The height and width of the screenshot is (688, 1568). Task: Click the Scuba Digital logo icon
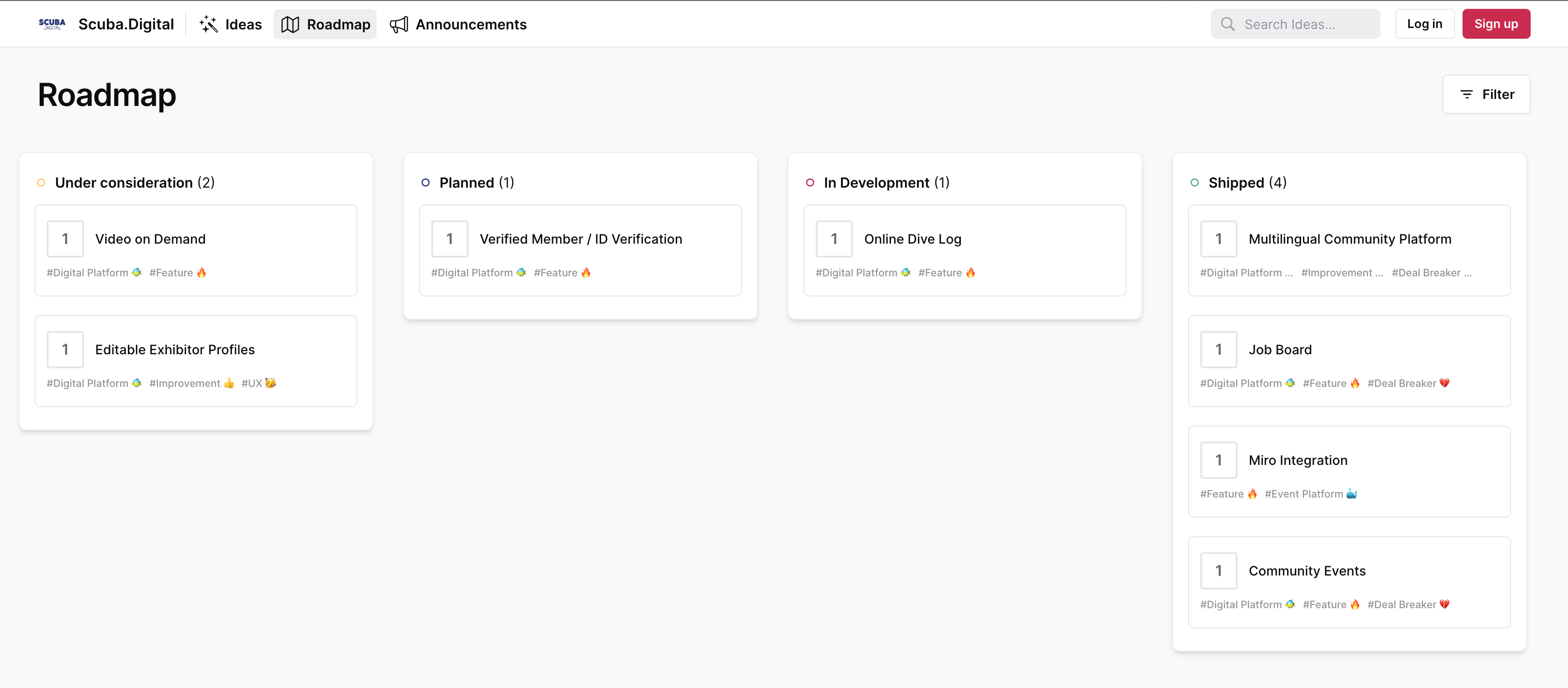52,24
